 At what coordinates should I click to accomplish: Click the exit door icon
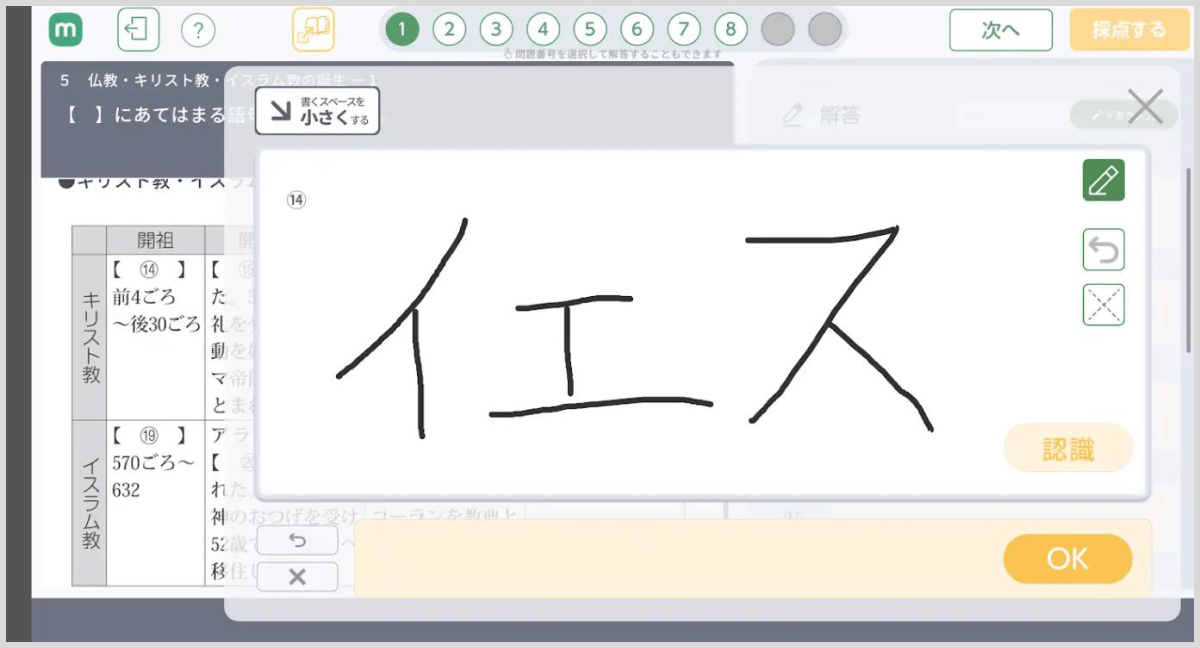138,30
